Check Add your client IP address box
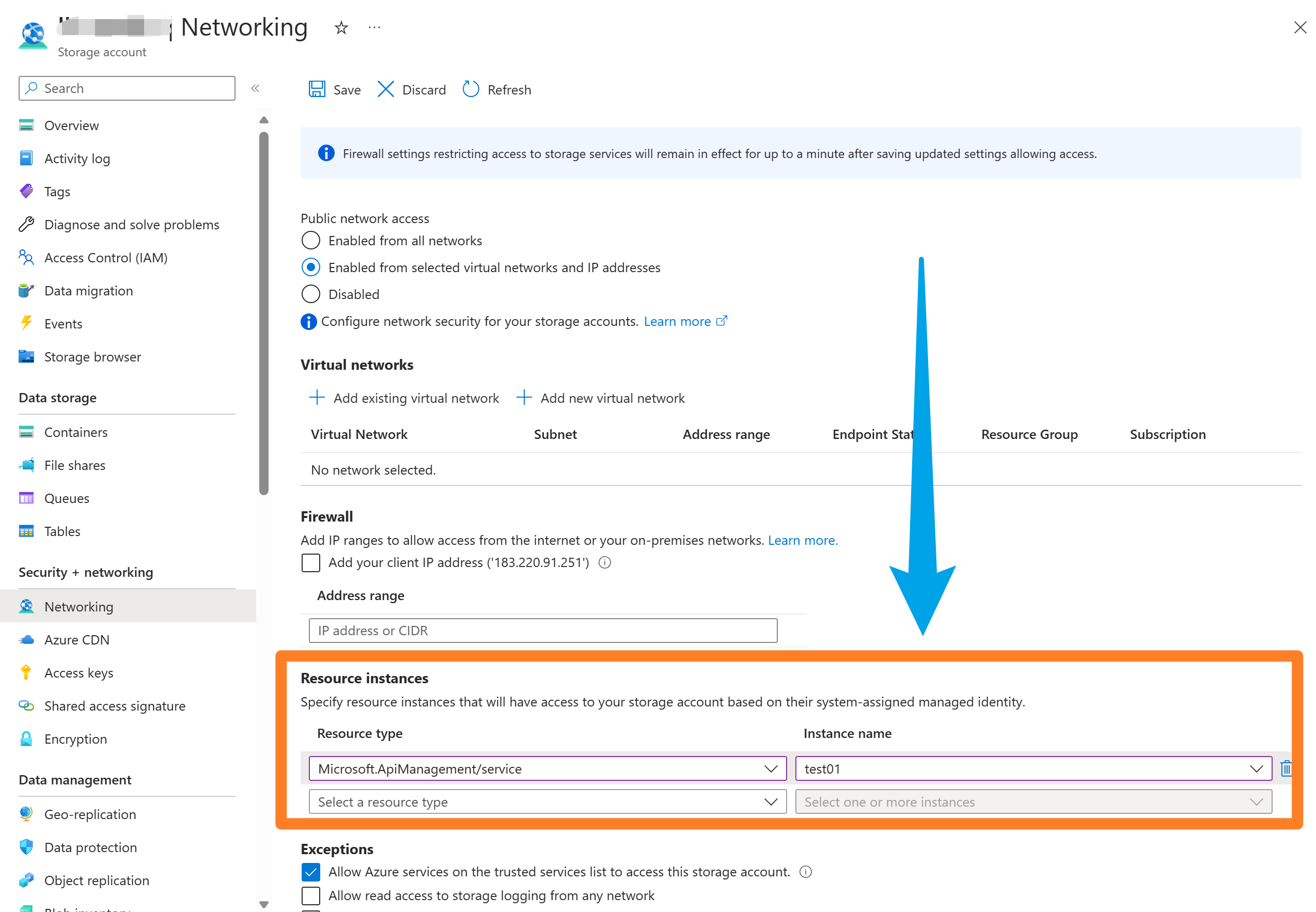Screen dimensions: 1316x912 coord(311,563)
